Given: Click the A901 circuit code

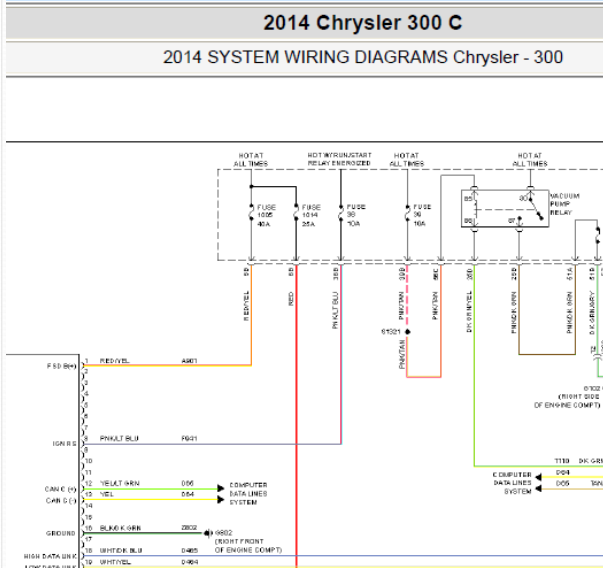Looking at the screenshot, I should 189,360.
